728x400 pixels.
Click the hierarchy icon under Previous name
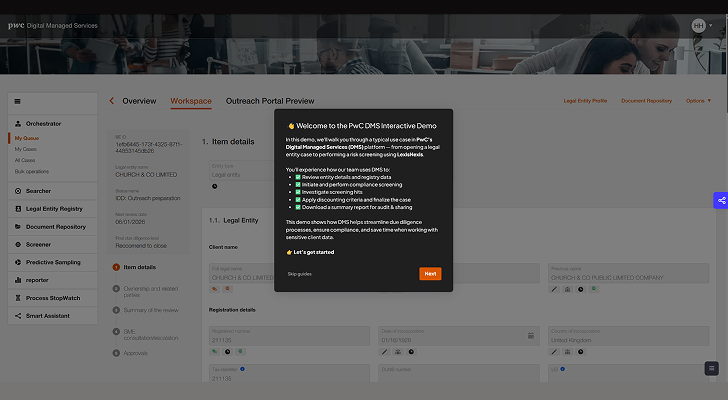(x=567, y=289)
